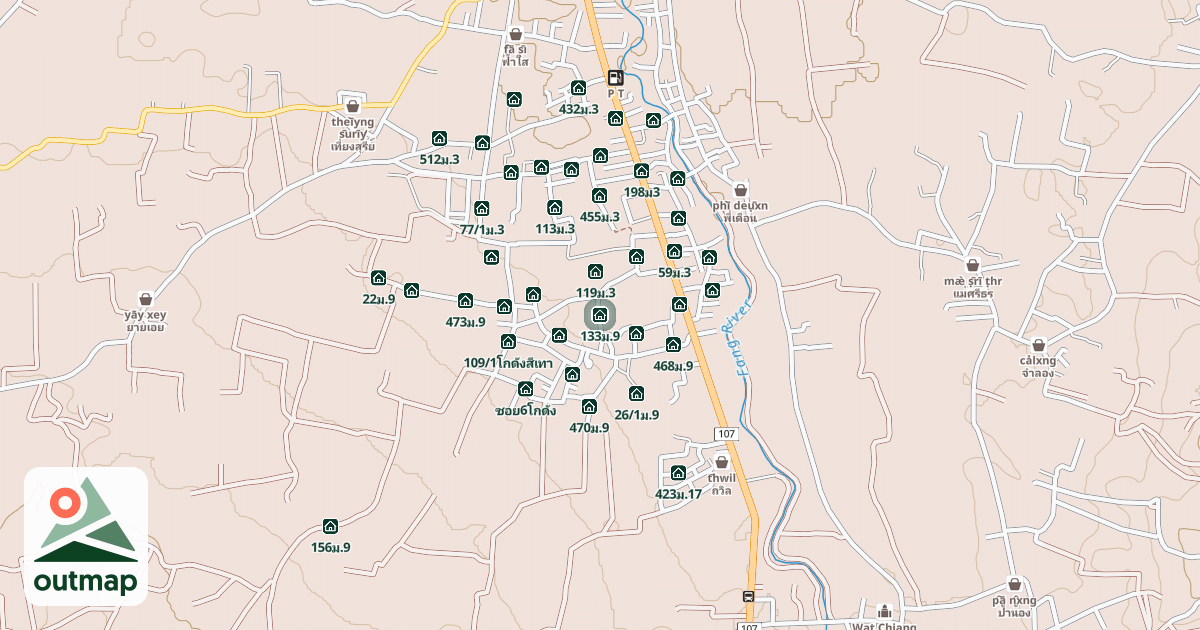The image size is (1200, 630).
Task: Select house marker 156ม.9
Action: tap(330, 526)
